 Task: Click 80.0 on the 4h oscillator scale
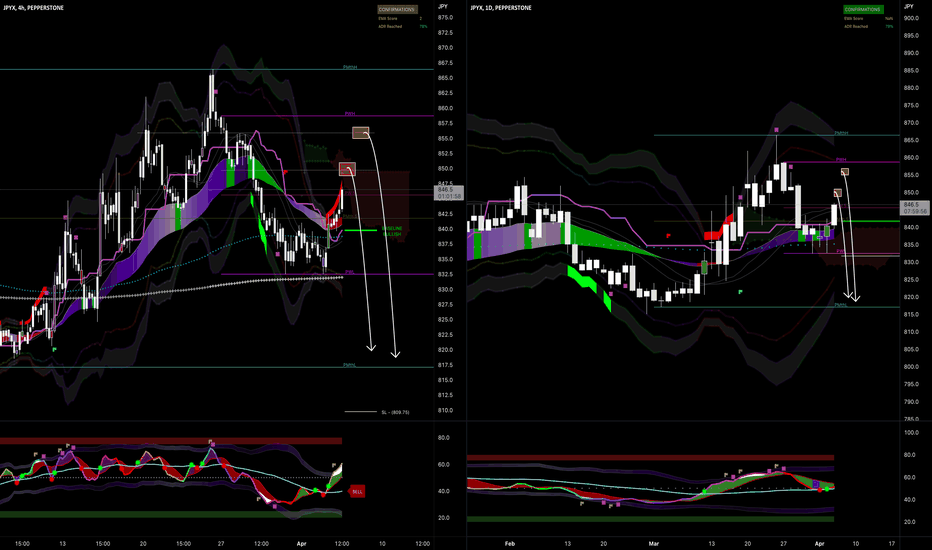[444, 438]
